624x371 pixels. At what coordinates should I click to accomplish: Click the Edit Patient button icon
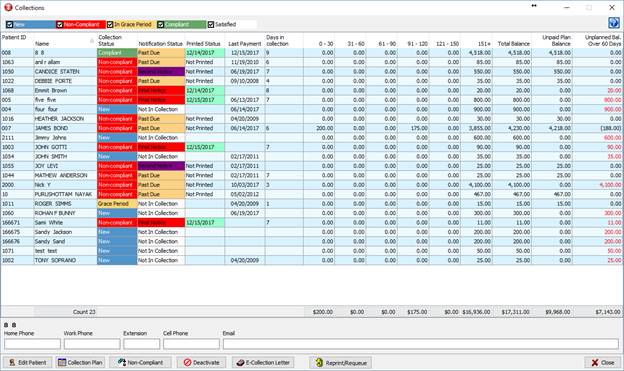(12, 362)
